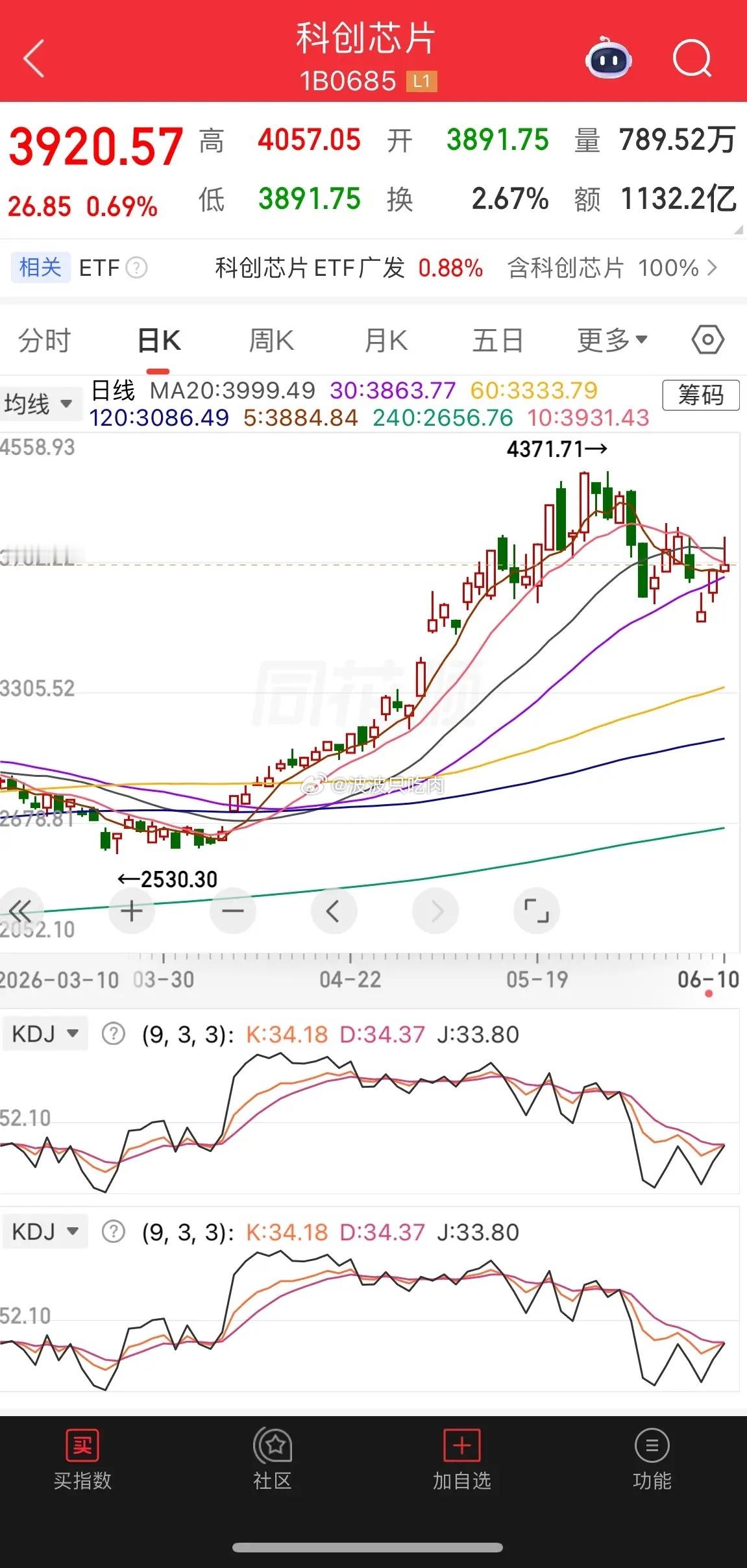
Task: Tap the search magnifier icon
Action: [x=692, y=58]
